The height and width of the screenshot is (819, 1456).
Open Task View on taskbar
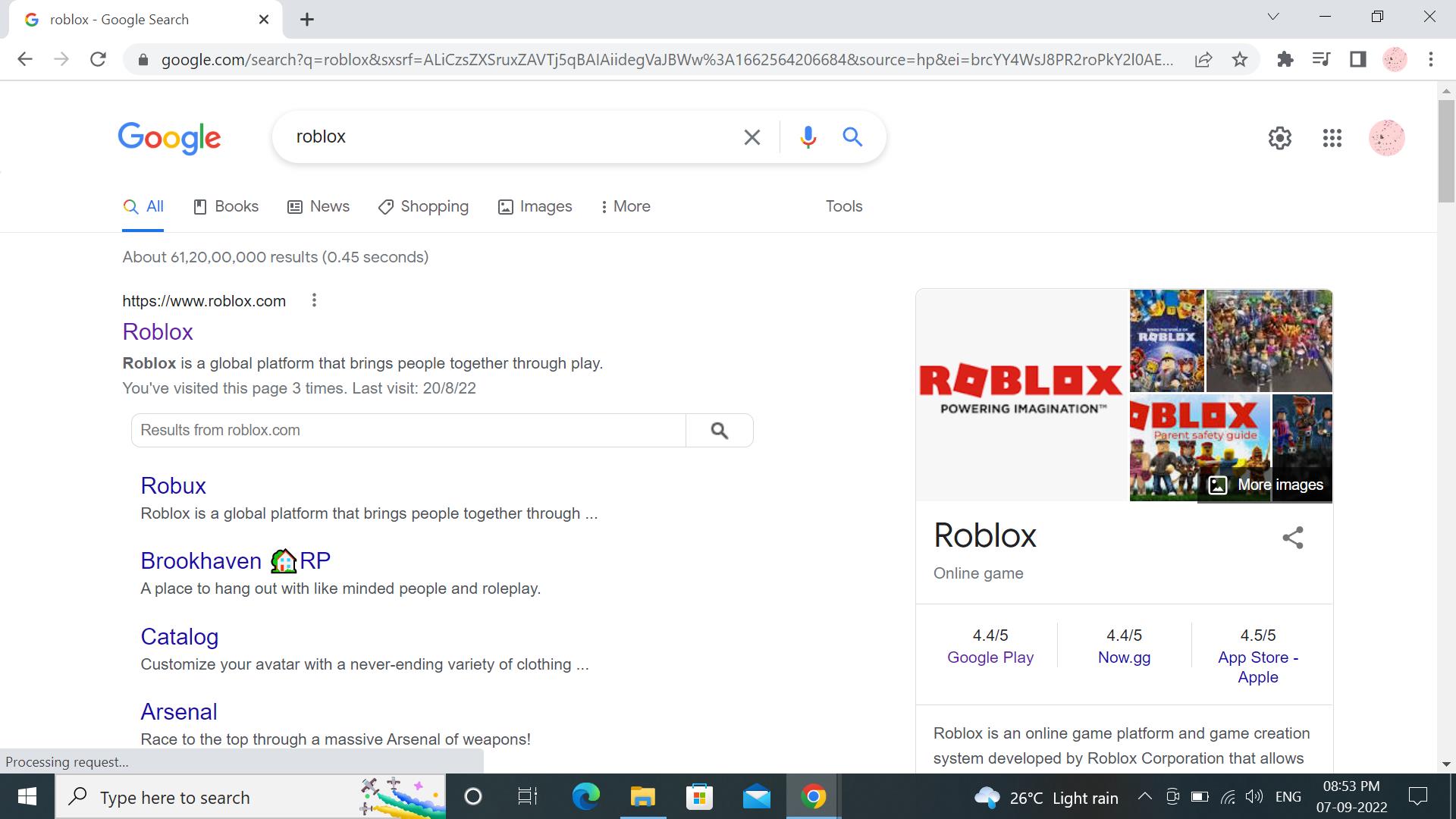click(528, 797)
